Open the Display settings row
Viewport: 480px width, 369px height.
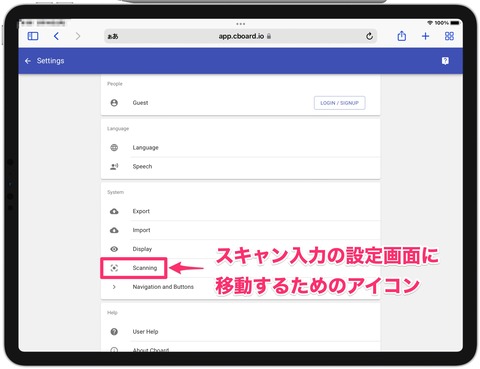point(240,249)
